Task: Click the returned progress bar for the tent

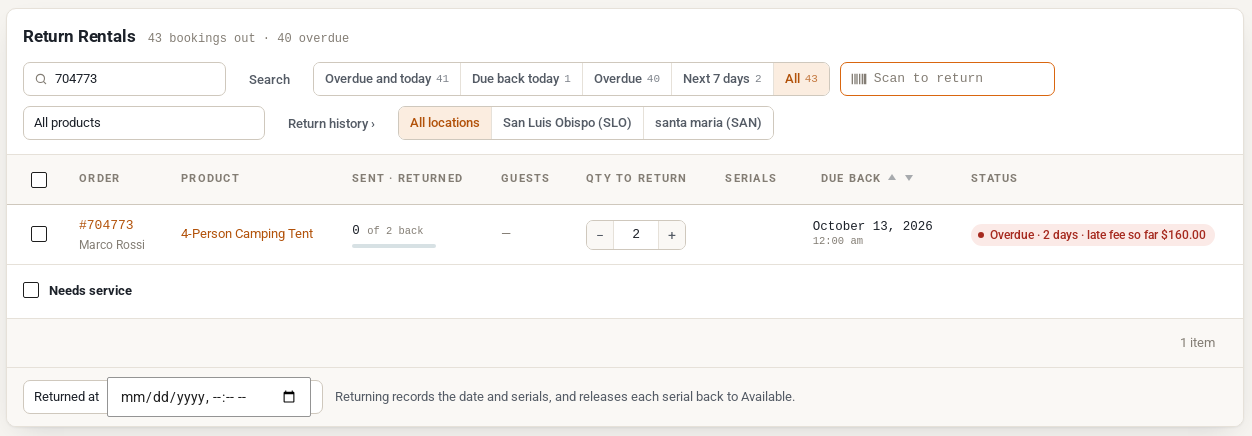Action: (x=394, y=246)
